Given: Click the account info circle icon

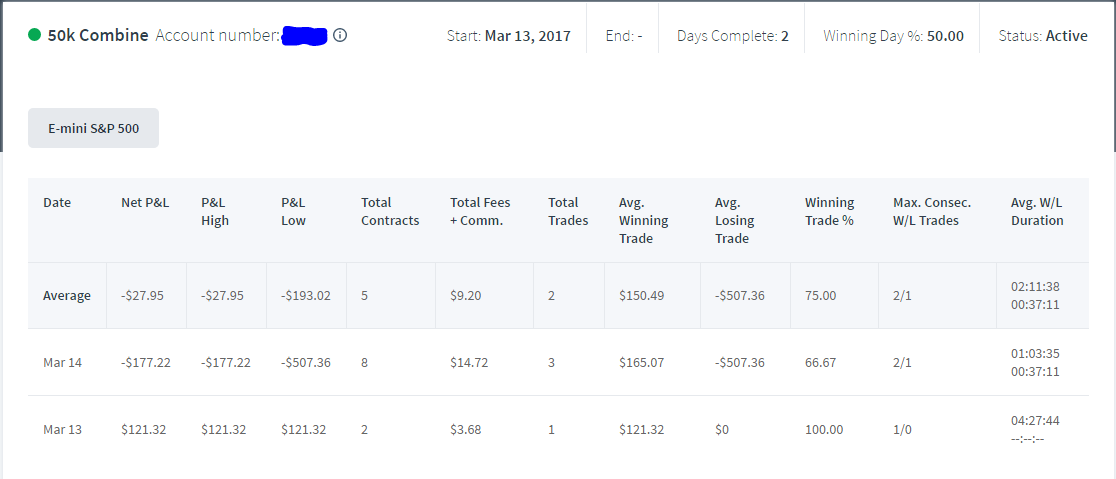Looking at the screenshot, I should pos(340,35).
